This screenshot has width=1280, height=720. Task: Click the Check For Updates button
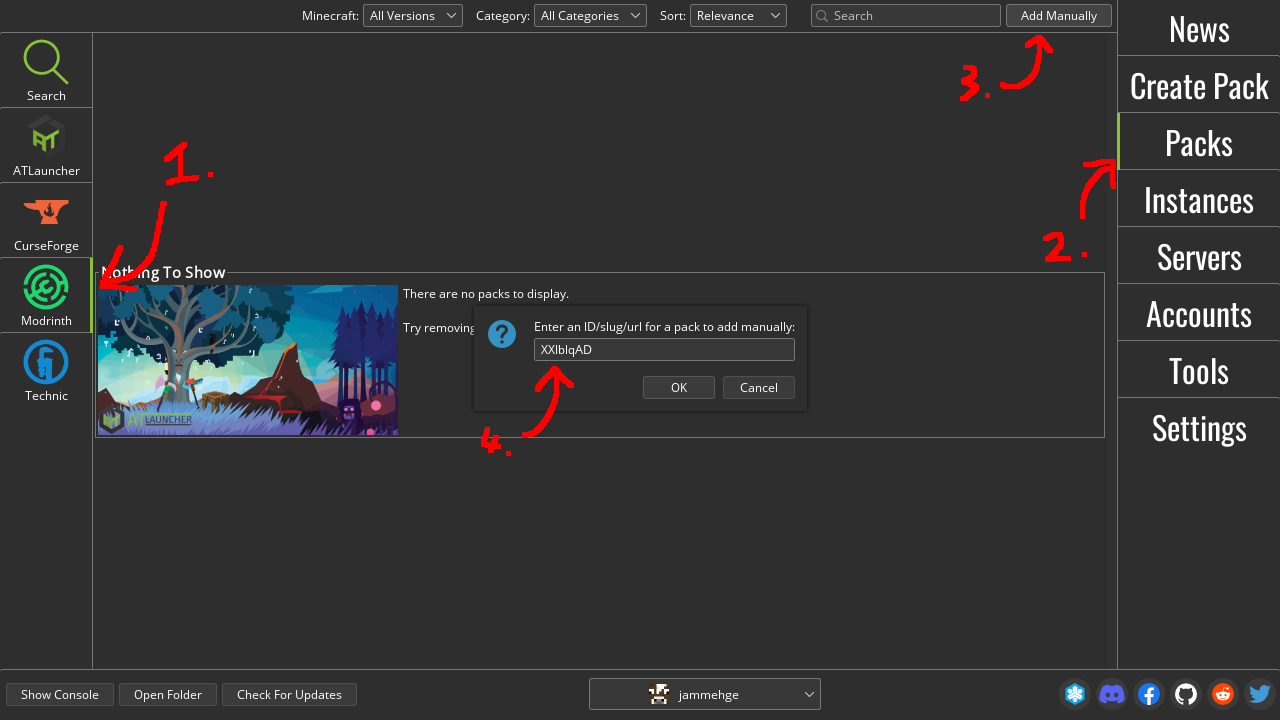coord(289,693)
